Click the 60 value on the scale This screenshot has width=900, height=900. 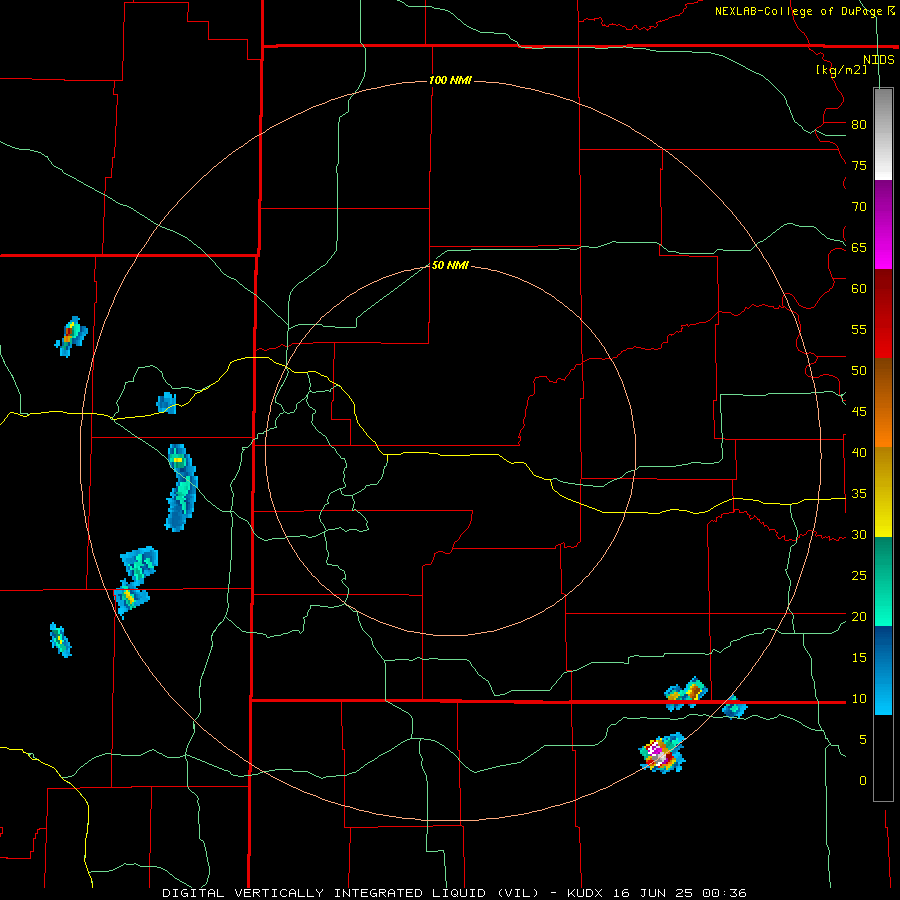(x=859, y=289)
